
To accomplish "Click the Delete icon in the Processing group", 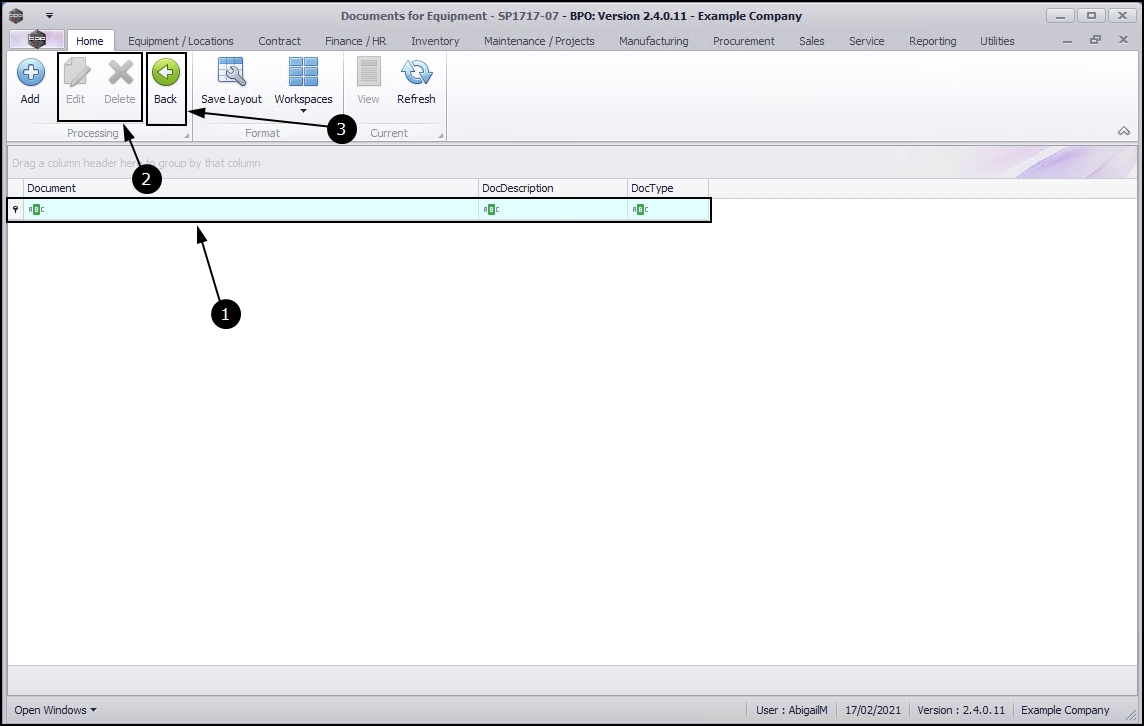I will tap(120, 73).
